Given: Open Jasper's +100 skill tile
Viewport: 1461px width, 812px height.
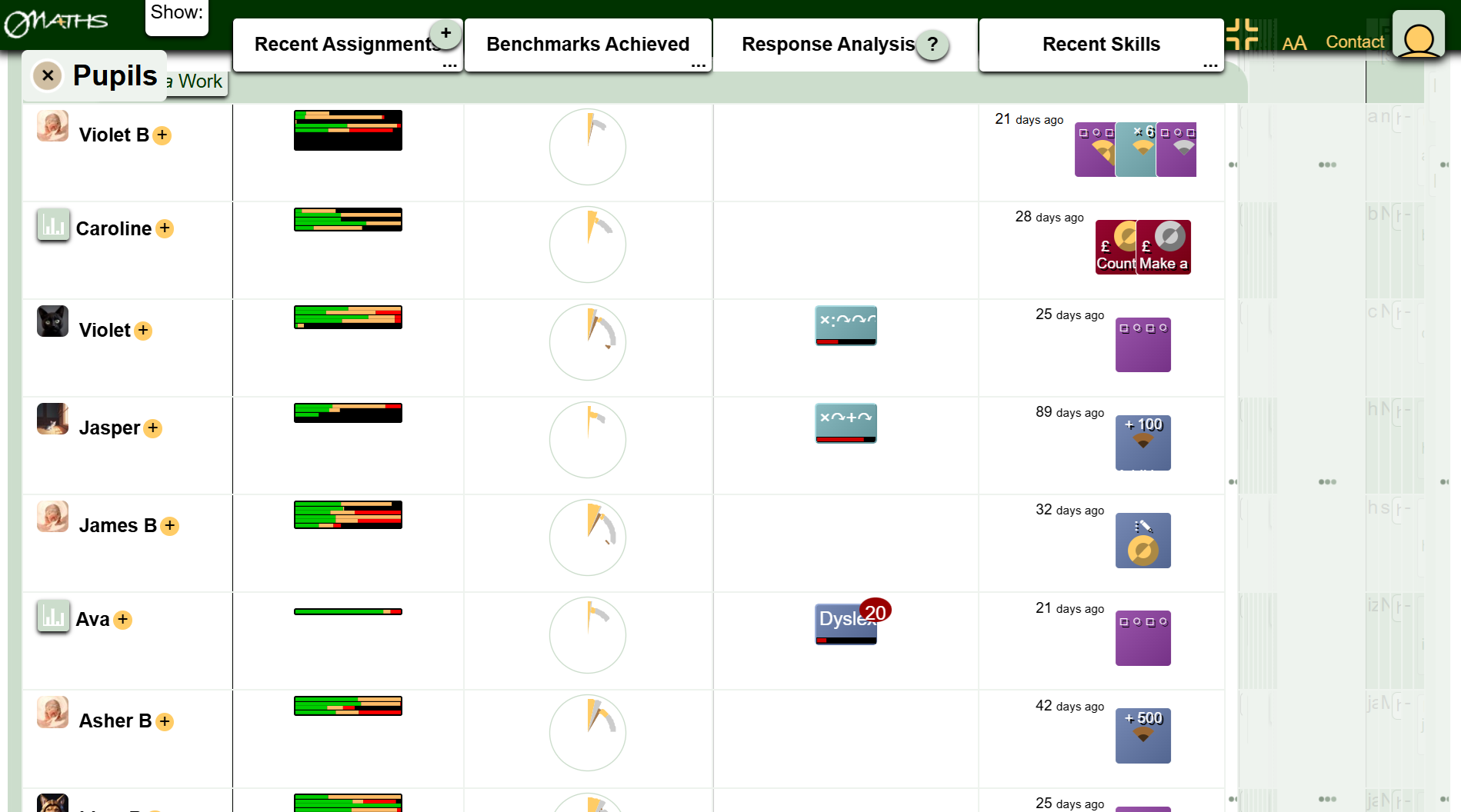Looking at the screenshot, I should pos(1142,442).
